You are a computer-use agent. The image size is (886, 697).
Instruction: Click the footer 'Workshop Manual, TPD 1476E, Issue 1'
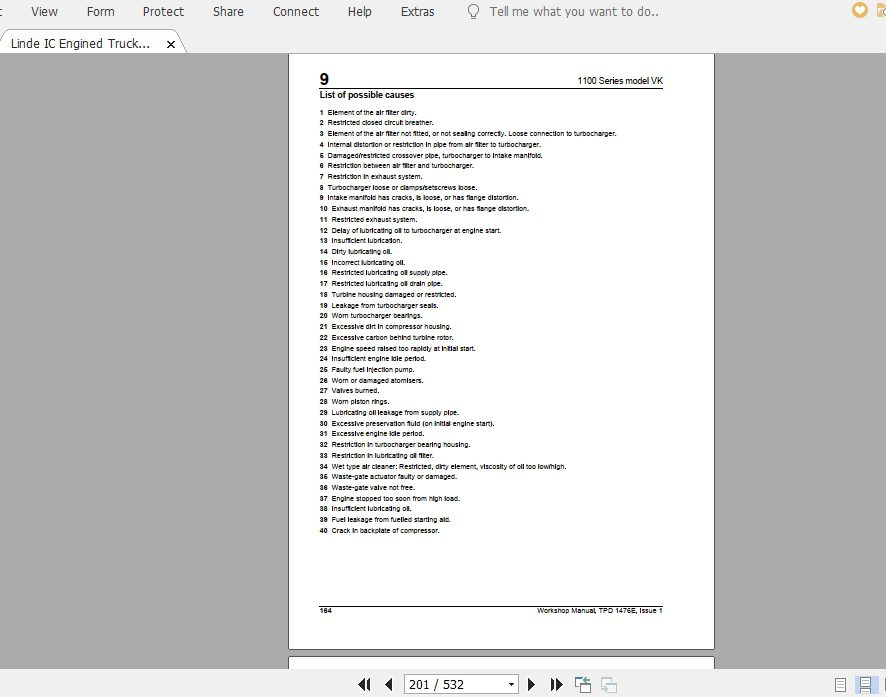tap(600, 611)
